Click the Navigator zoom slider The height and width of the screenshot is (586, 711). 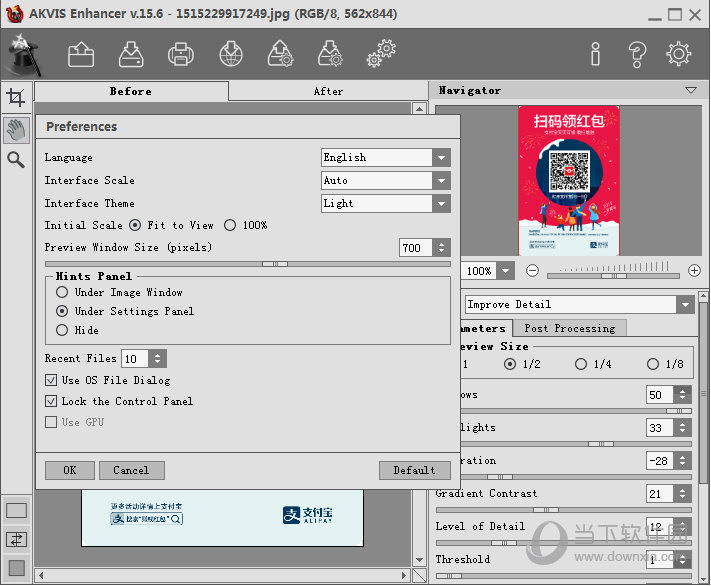[x=613, y=275]
